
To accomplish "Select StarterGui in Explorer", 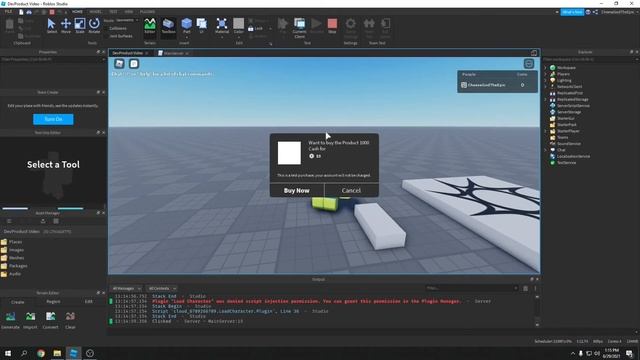I will click(565, 118).
